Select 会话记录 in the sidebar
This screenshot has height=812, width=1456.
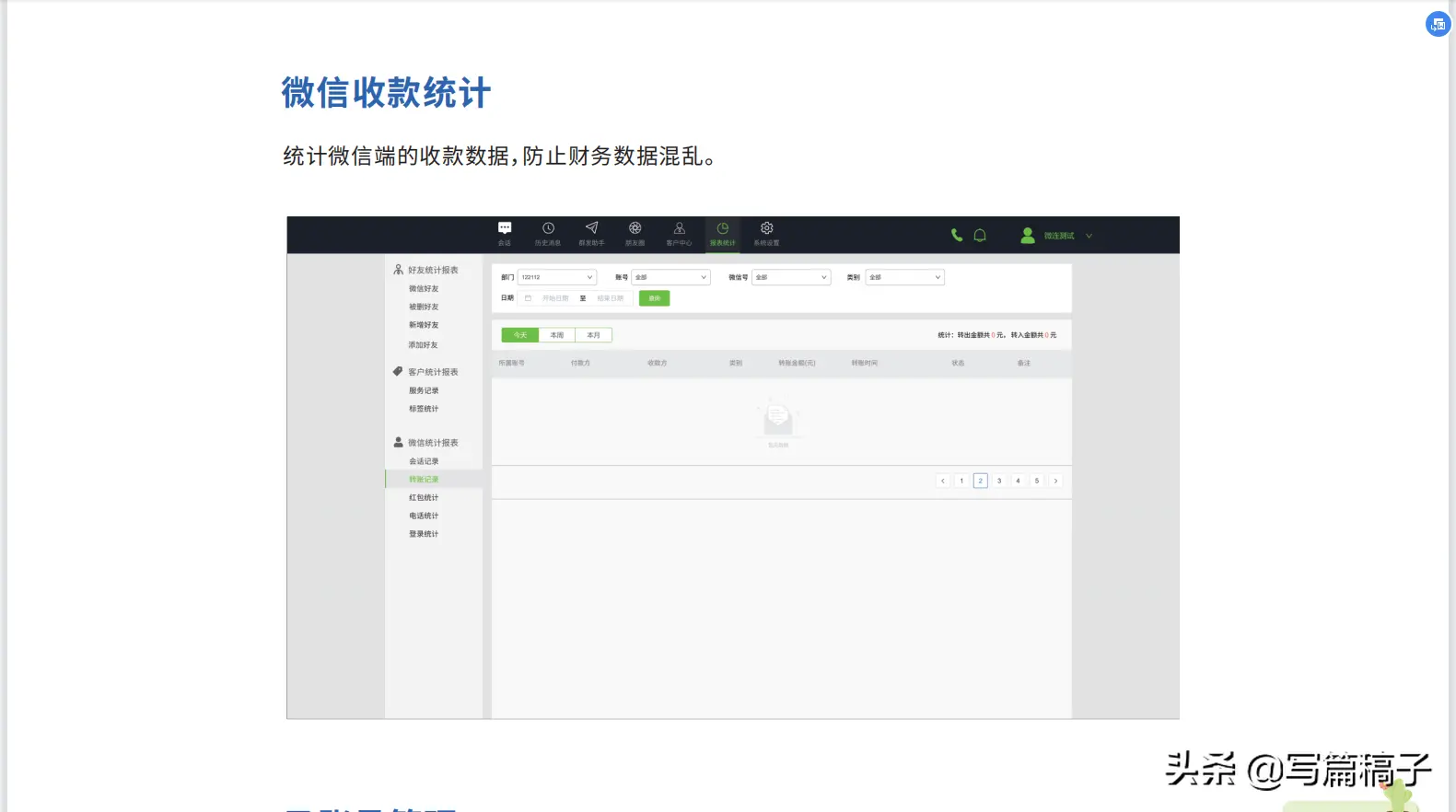coord(424,461)
